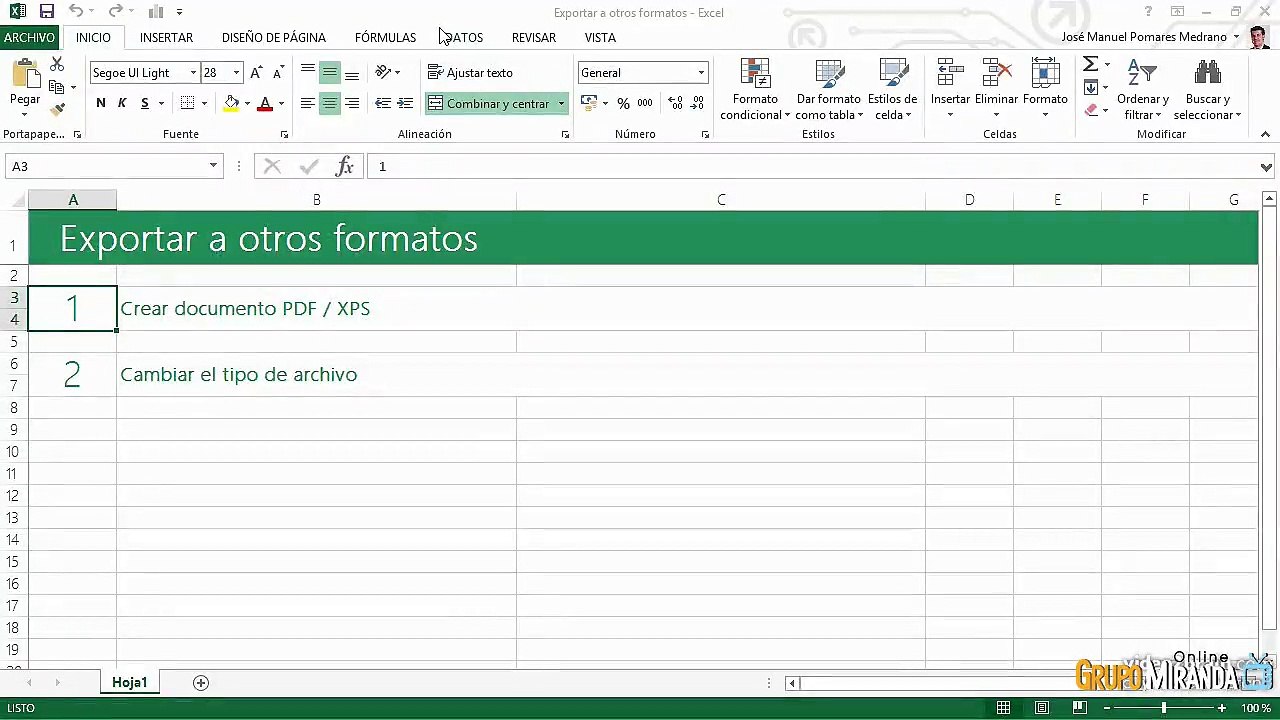Align text to the left
1280x720 pixels.
pyautogui.click(x=307, y=103)
